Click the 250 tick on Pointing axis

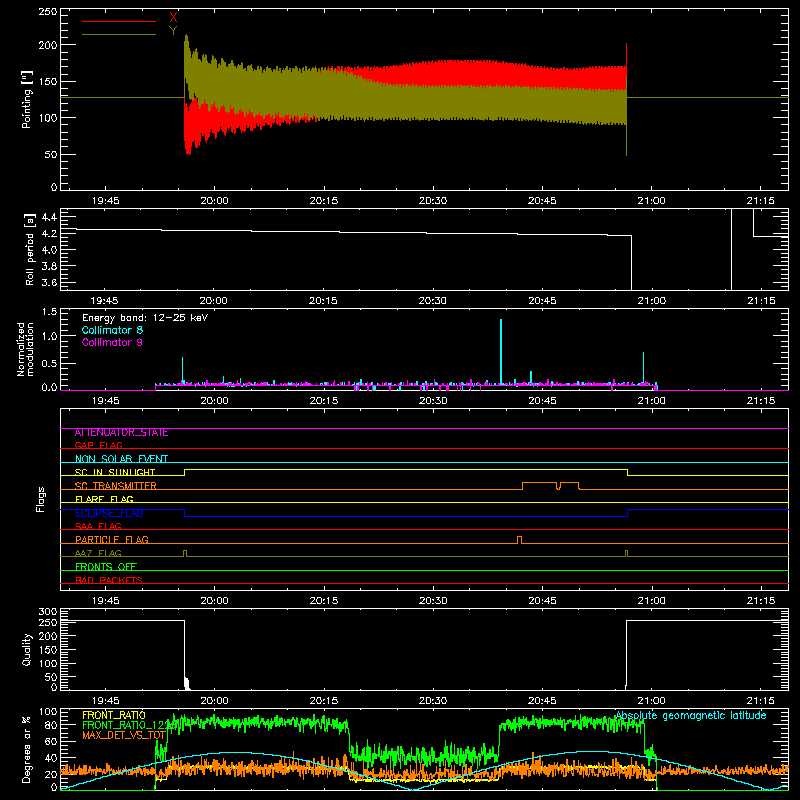click(x=48, y=12)
